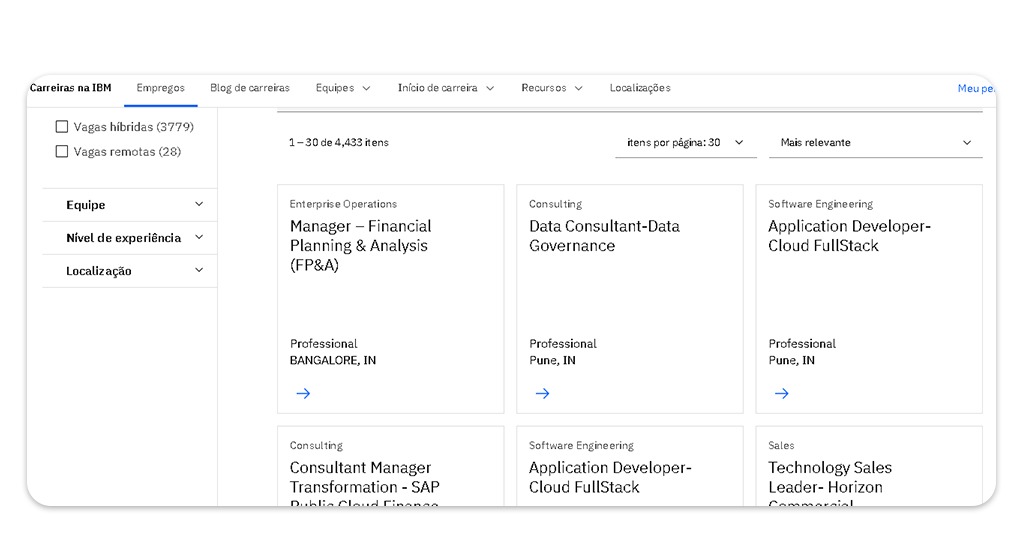Open the Início de carreira menu
This screenshot has width=1024, height=536.
(x=446, y=88)
